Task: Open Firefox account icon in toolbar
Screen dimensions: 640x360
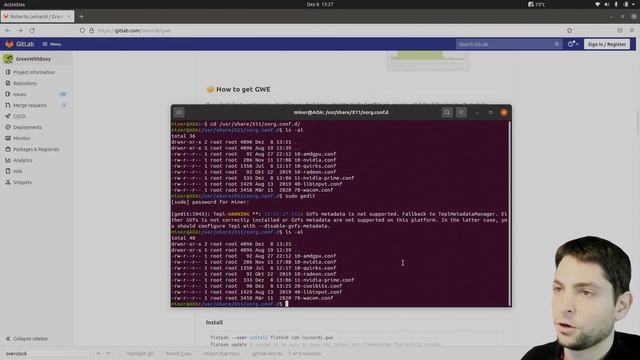Action: [x=620, y=30]
